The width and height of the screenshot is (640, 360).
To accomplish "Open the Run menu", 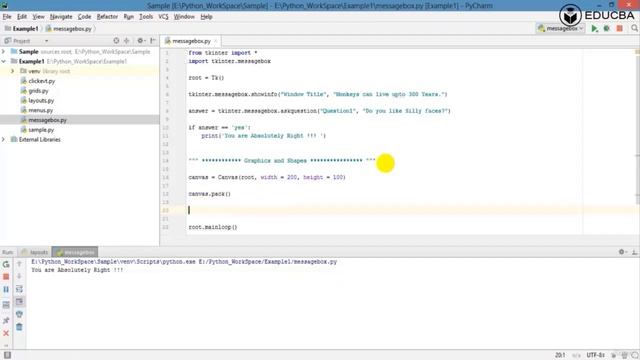I will point(129,17).
